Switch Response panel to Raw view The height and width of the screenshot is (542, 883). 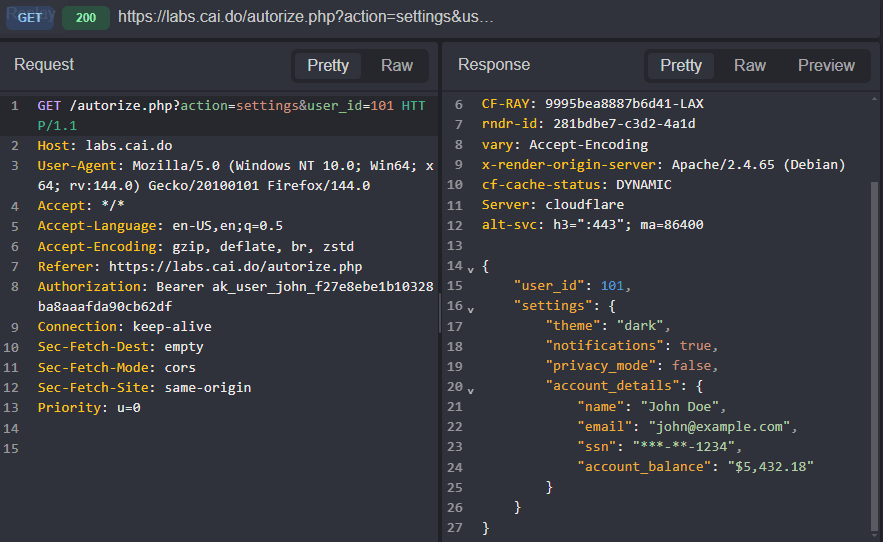tap(749, 66)
